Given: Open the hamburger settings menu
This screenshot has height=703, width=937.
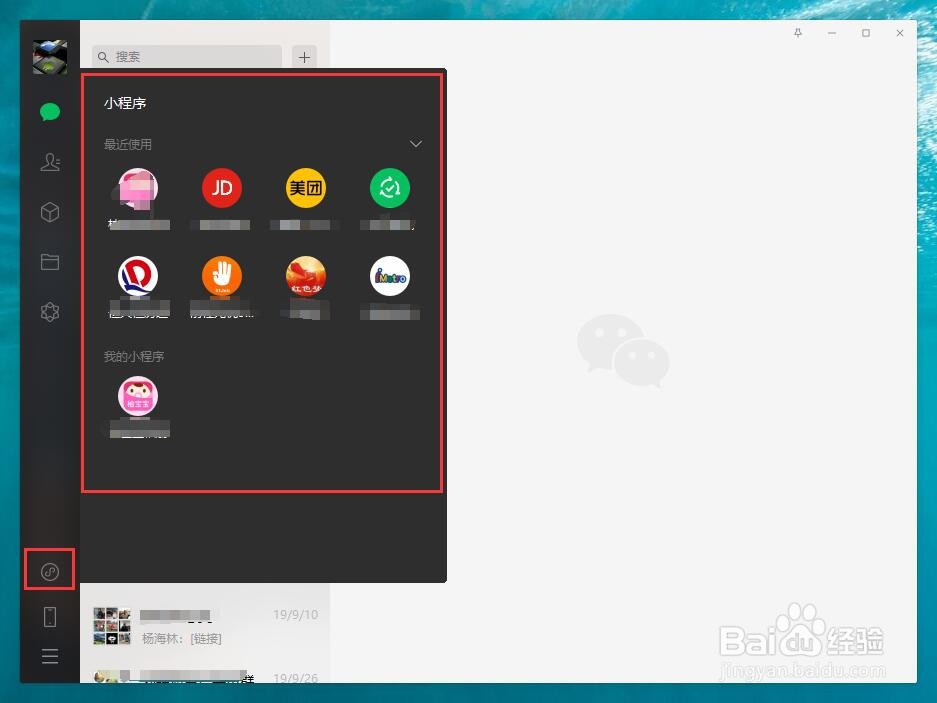Looking at the screenshot, I should coord(50,656).
